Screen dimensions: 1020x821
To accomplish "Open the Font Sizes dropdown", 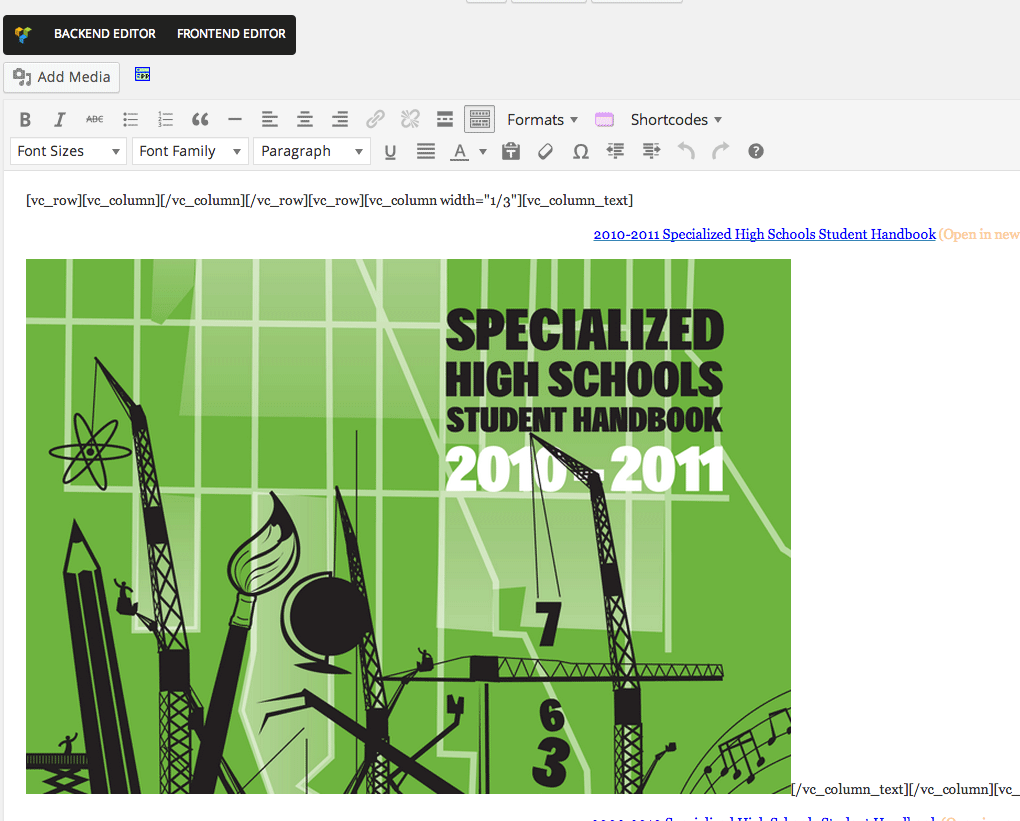I will click(68, 152).
